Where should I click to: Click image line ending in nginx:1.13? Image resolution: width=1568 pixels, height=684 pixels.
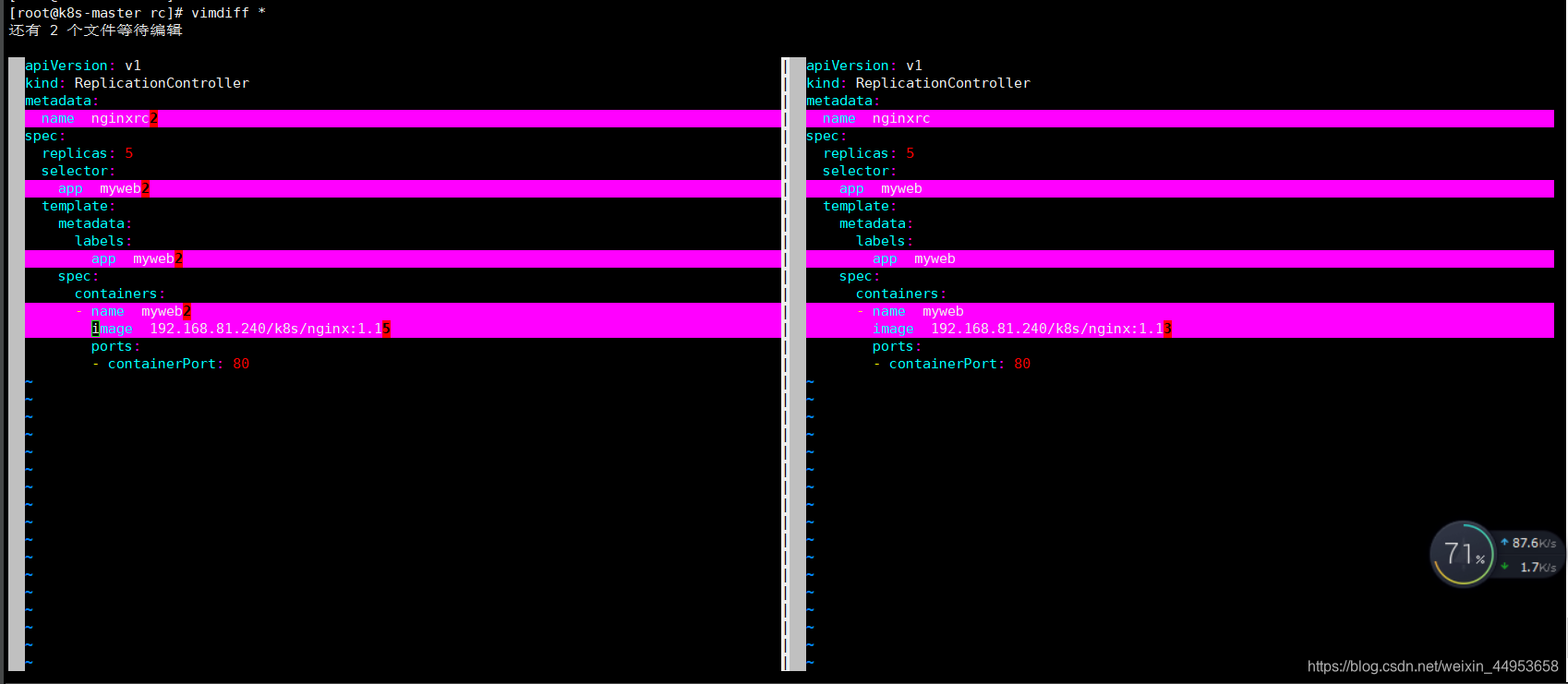[x=1180, y=329]
